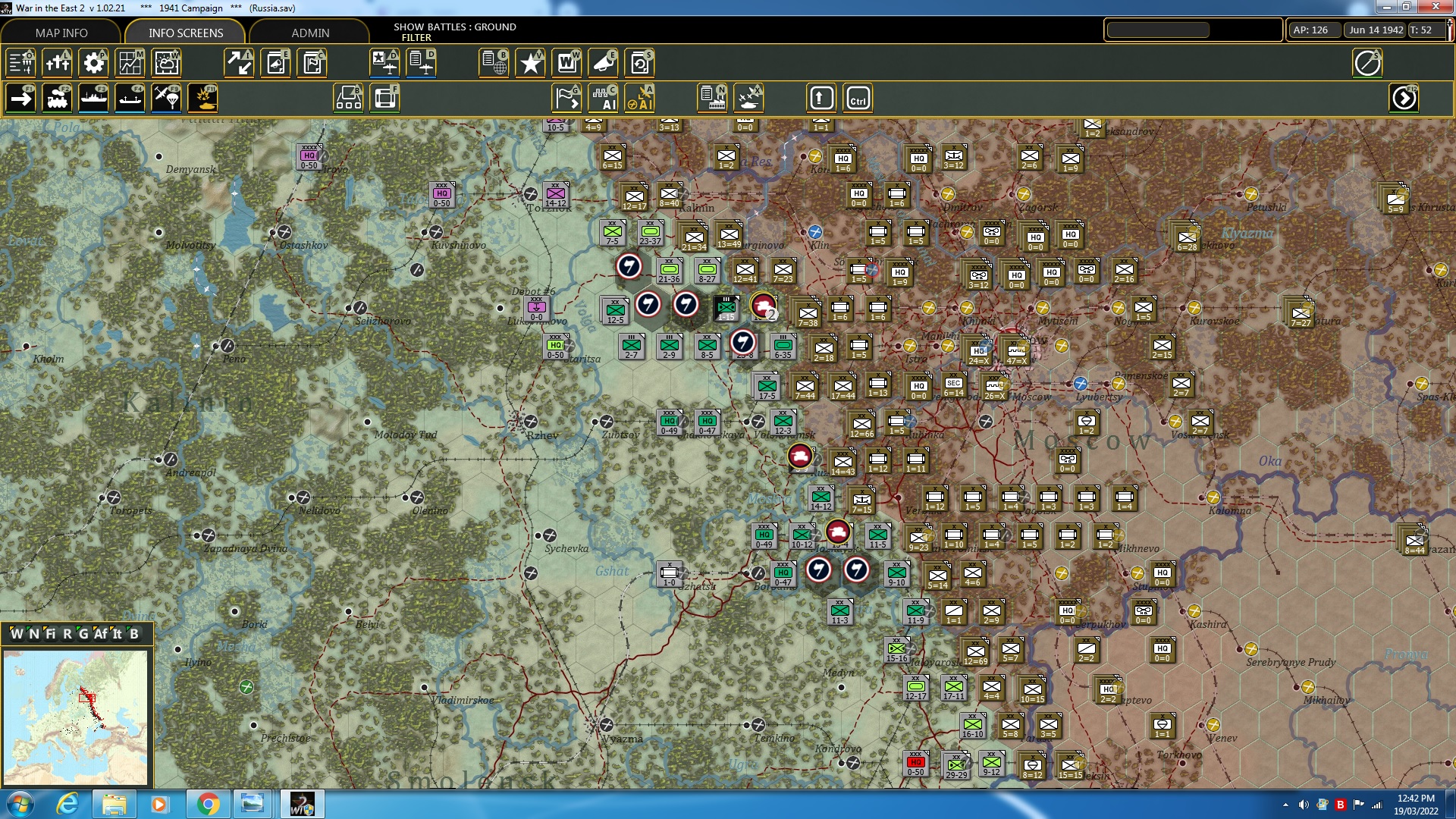Open the save/history document icon (S)
Screen dimensions: 1456x819
(x=639, y=63)
